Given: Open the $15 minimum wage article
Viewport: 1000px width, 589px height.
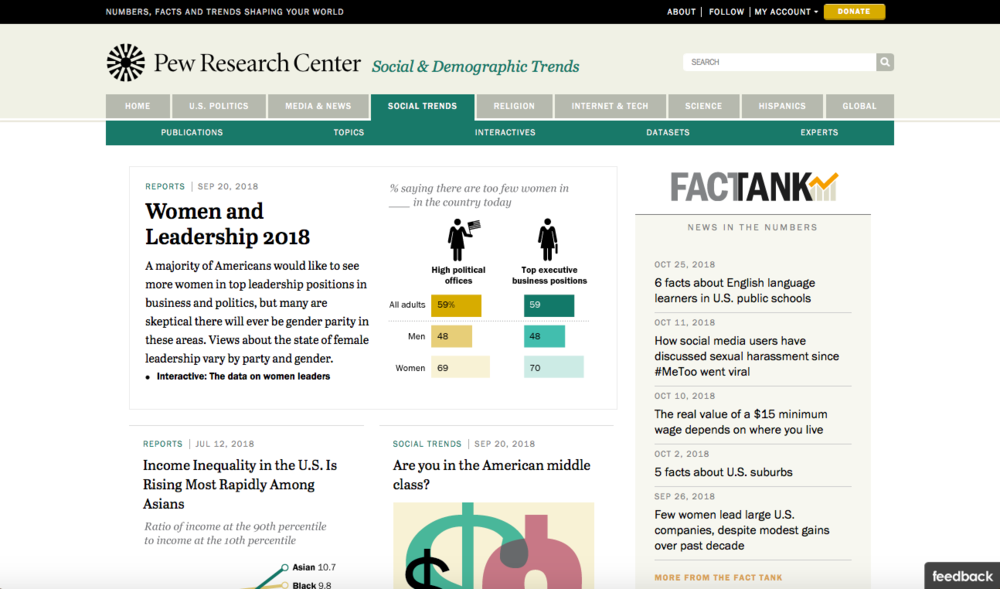Looking at the screenshot, I should (741, 422).
